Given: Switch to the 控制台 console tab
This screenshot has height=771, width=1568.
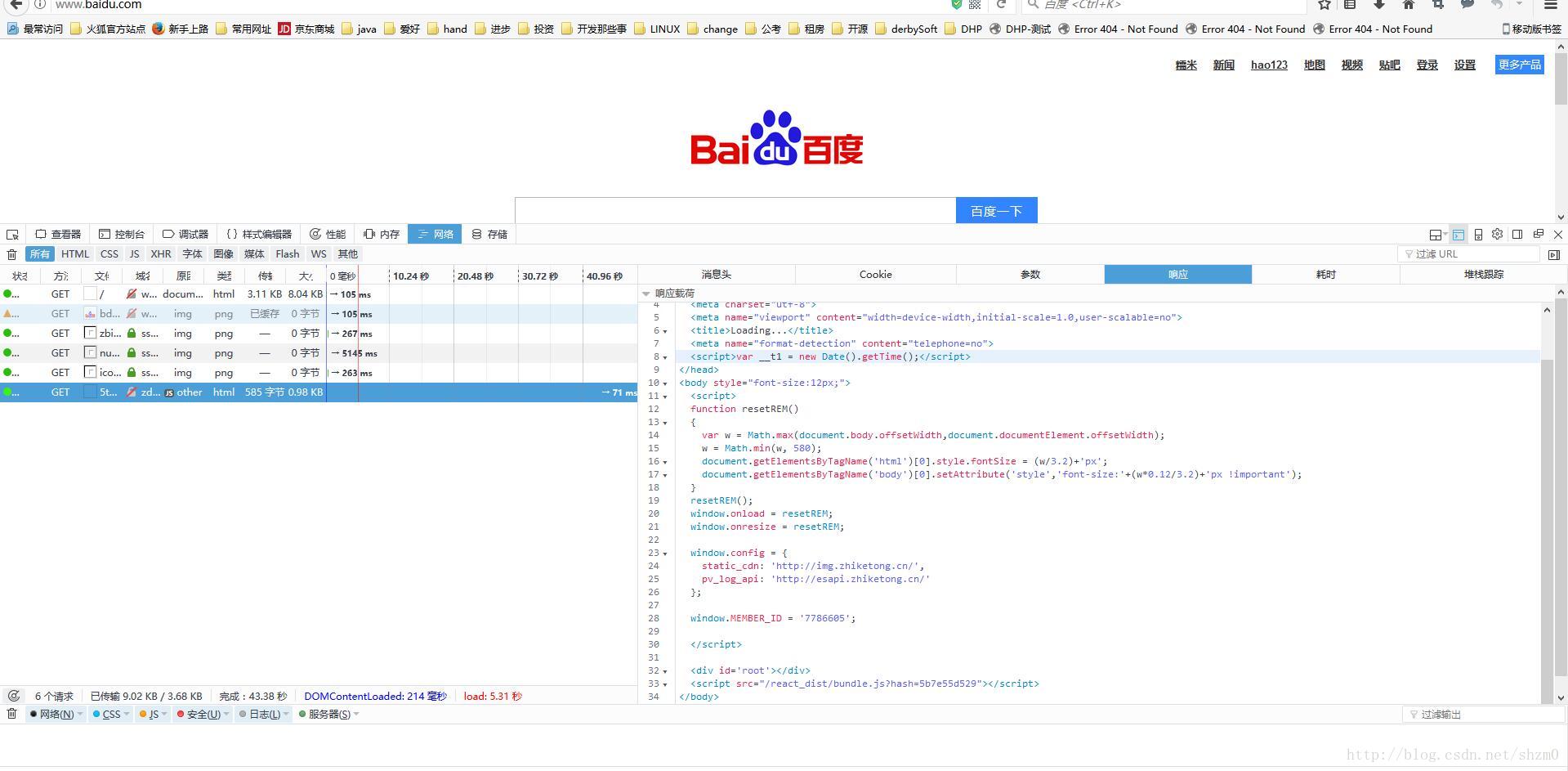Looking at the screenshot, I should point(122,235).
